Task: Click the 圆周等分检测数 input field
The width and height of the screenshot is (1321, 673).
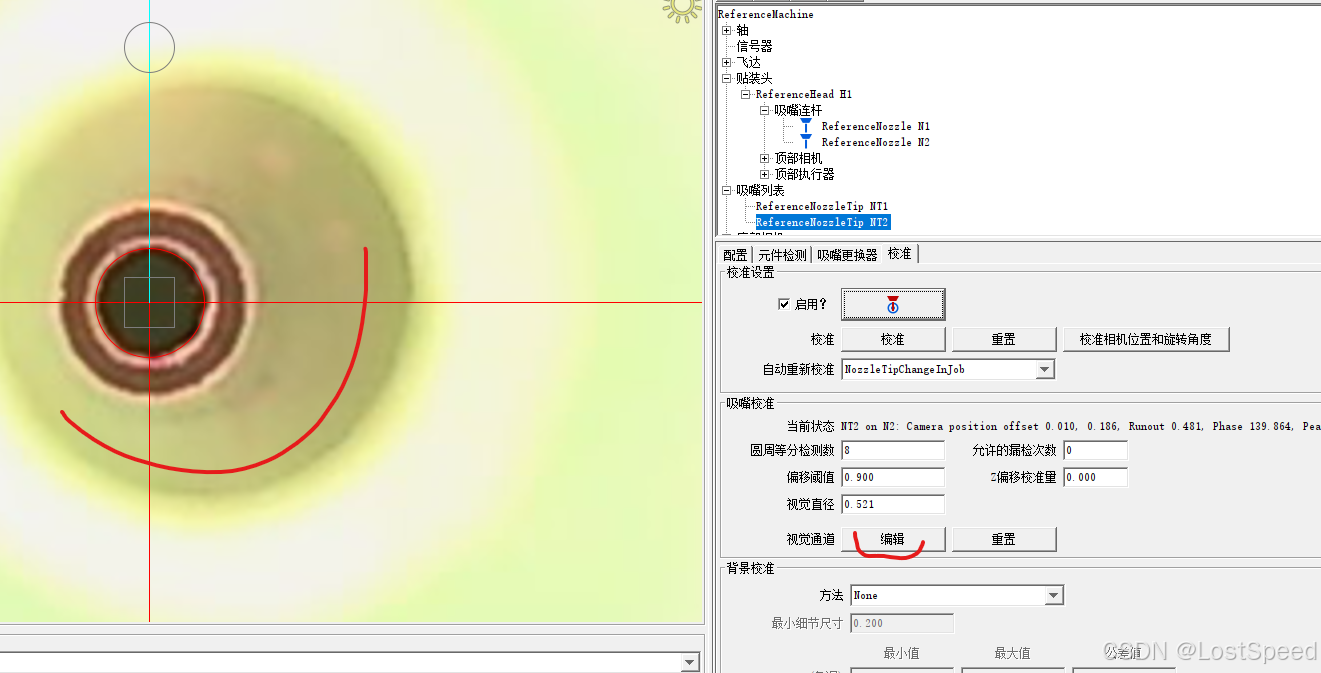Action: tap(893, 451)
